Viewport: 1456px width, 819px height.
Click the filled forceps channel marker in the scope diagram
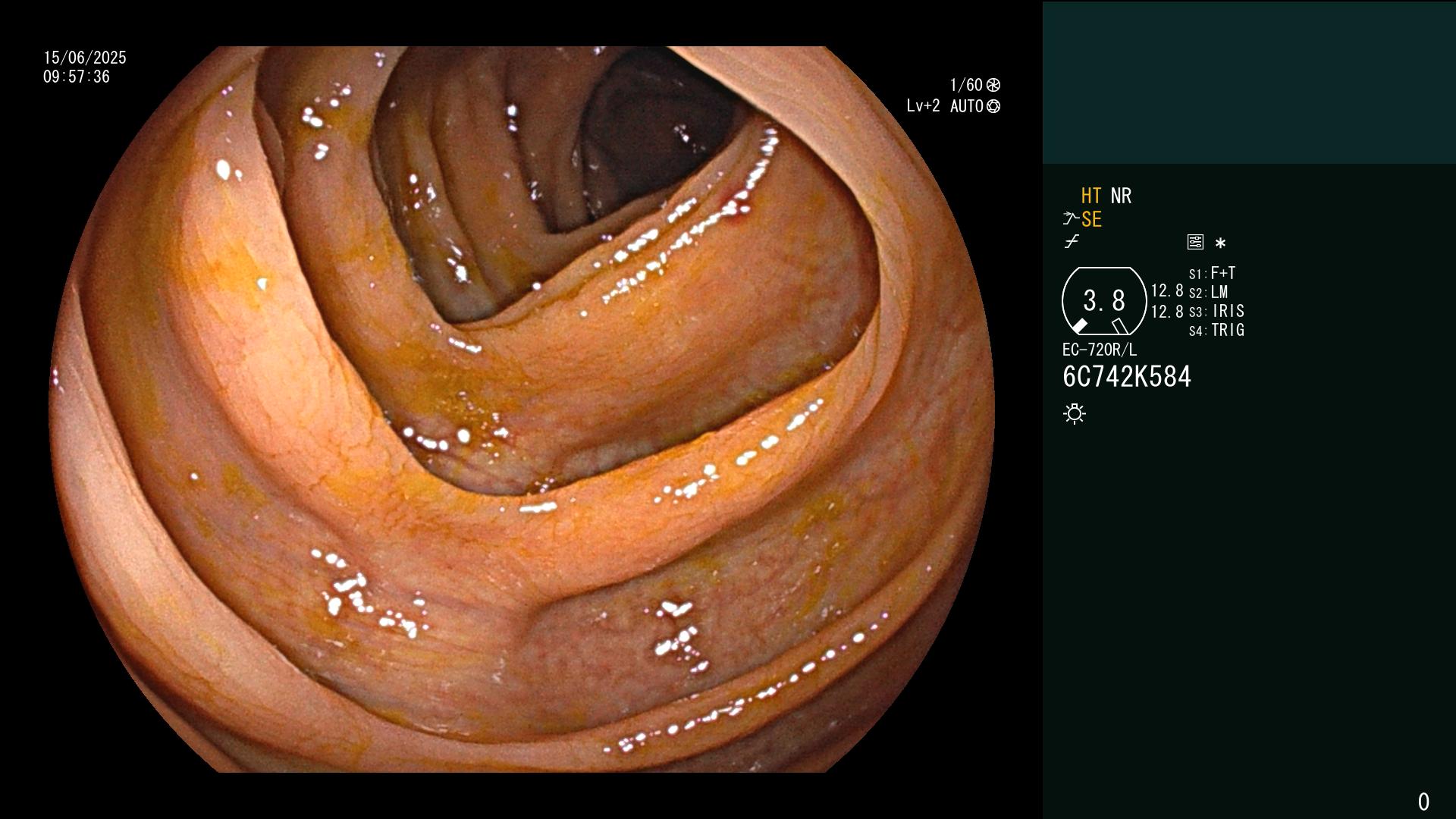[x=1079, y=326]
